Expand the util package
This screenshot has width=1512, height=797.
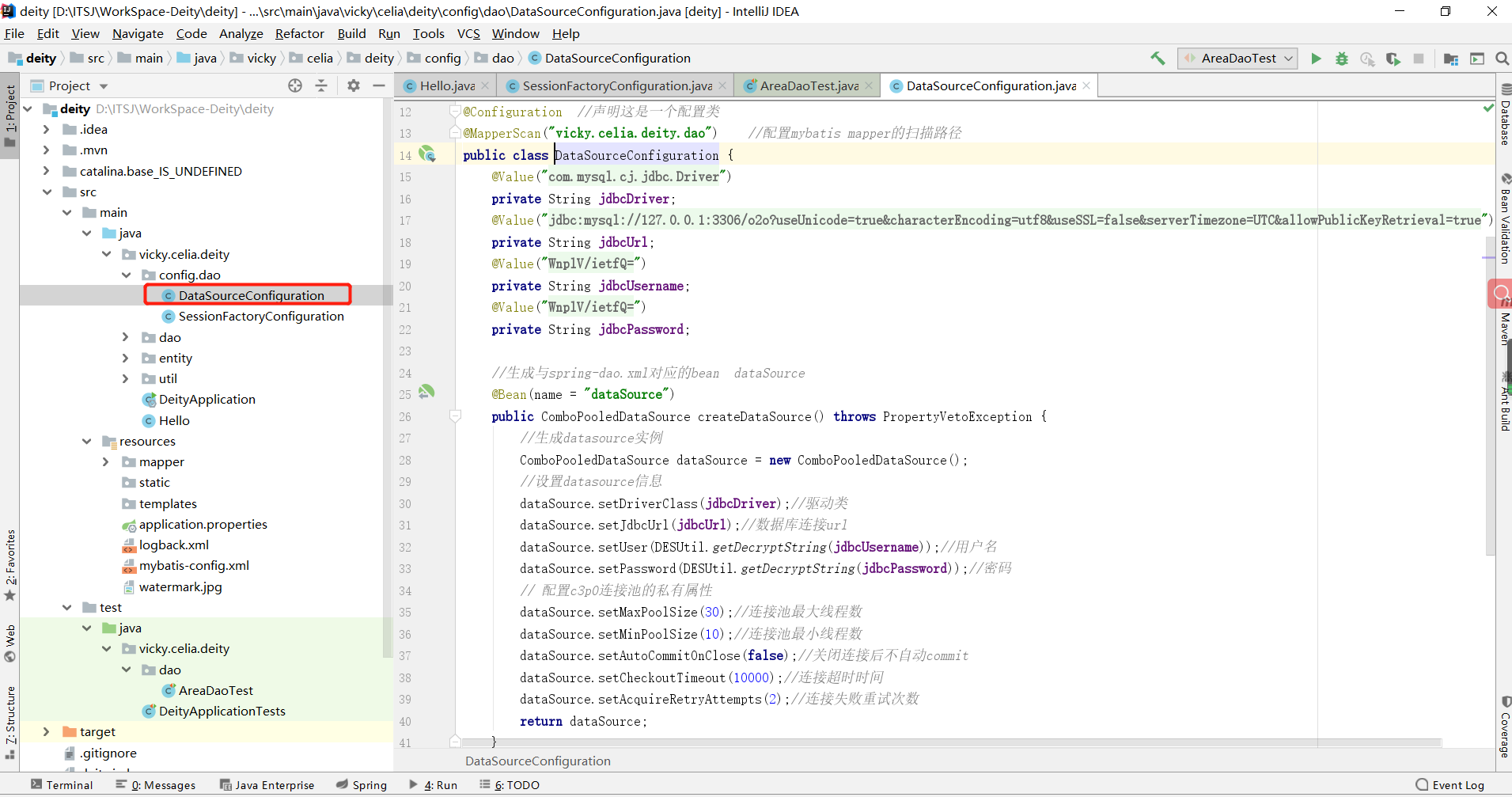[125, 378]
